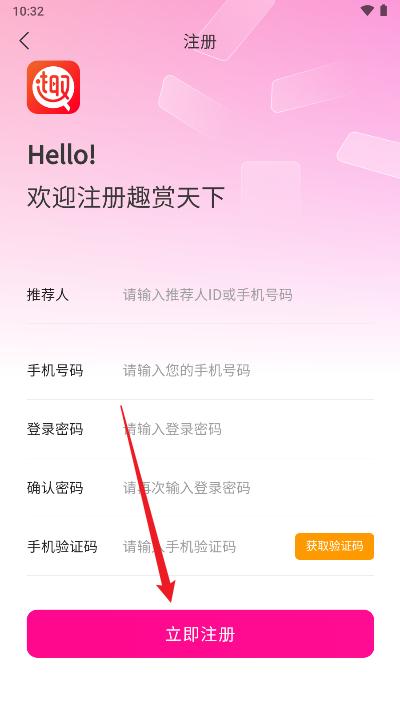Focus the 登录密码 input field
The height and width of the screenshot is (712, 400).
click(x=247, y=429)
